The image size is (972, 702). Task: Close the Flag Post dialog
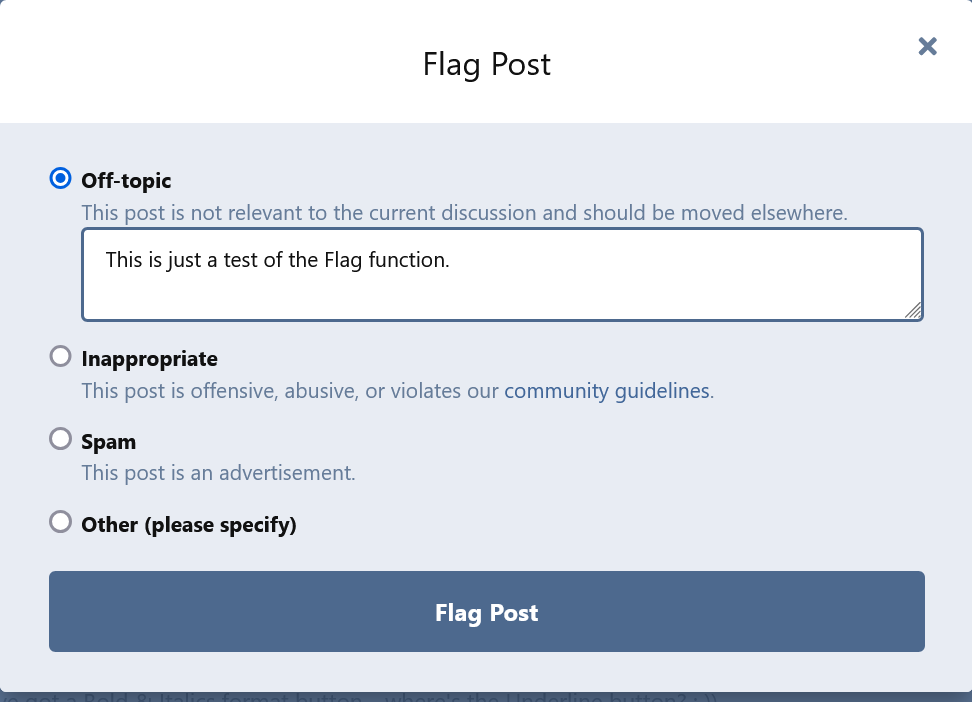pos(927,47)
